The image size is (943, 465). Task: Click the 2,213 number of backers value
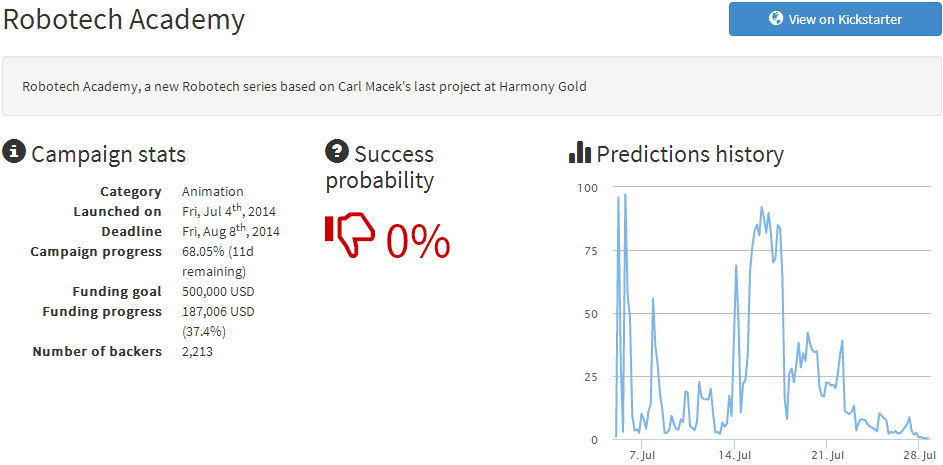[197, 351]
